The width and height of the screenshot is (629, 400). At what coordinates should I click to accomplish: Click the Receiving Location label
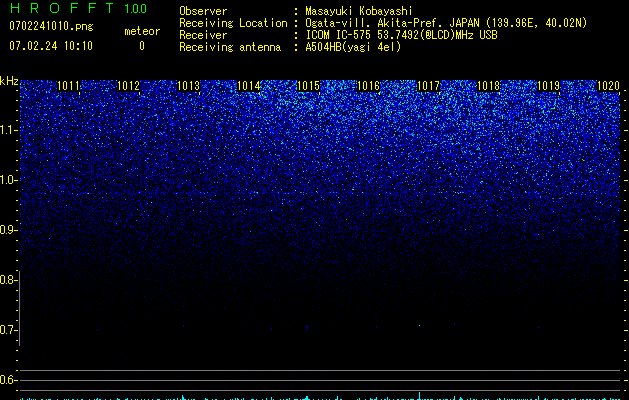coord(233,23)
